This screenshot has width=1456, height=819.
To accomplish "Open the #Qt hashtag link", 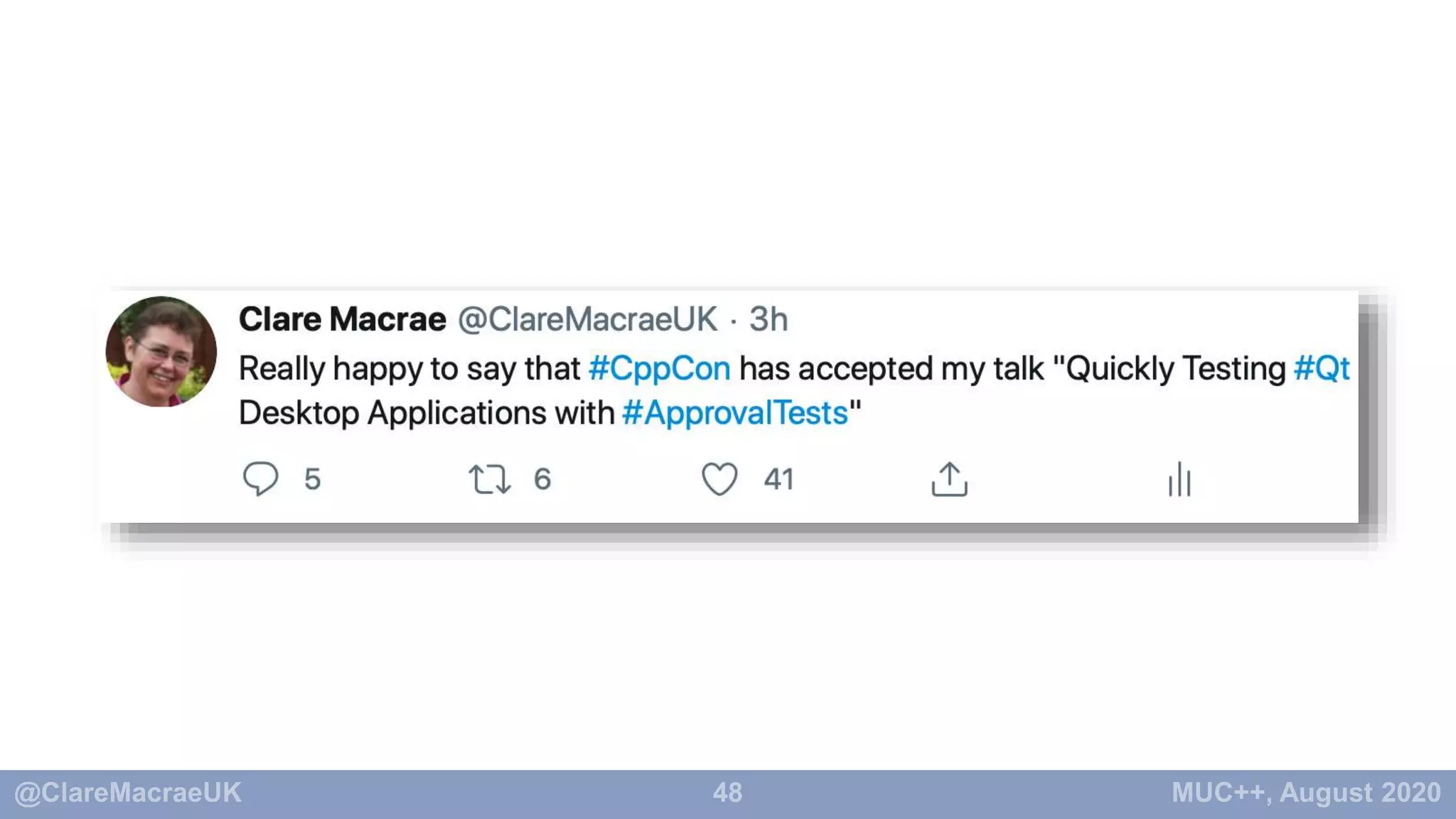I will (1321, 368).
